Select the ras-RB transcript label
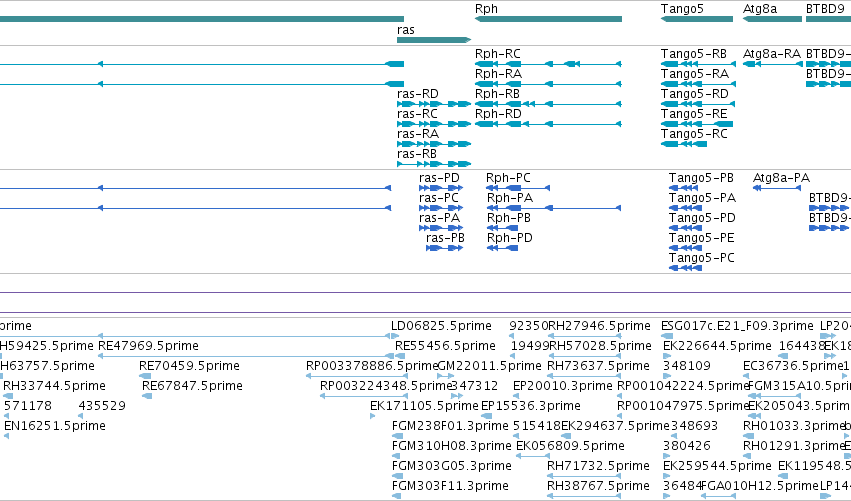 tap(417, 154)
